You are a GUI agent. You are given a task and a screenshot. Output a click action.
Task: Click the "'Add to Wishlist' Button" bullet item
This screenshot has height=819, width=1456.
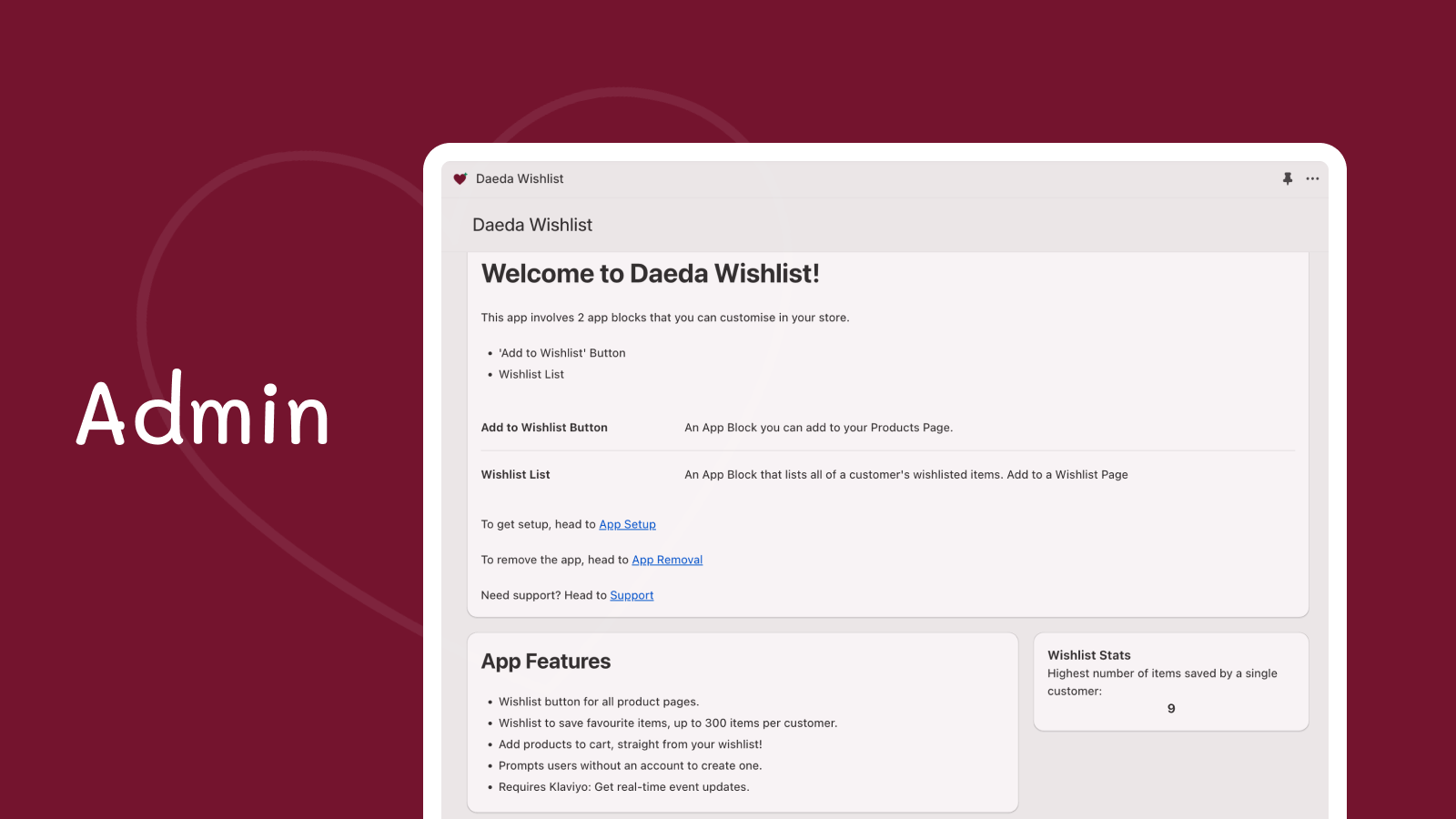tap(561, 353)
